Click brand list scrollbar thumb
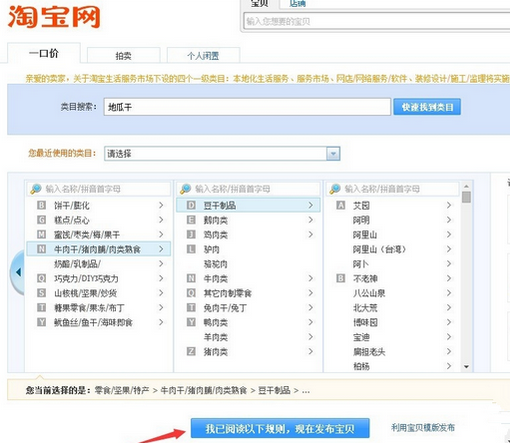The height and width of the screenshot is (443, 510). click(466, 197)
